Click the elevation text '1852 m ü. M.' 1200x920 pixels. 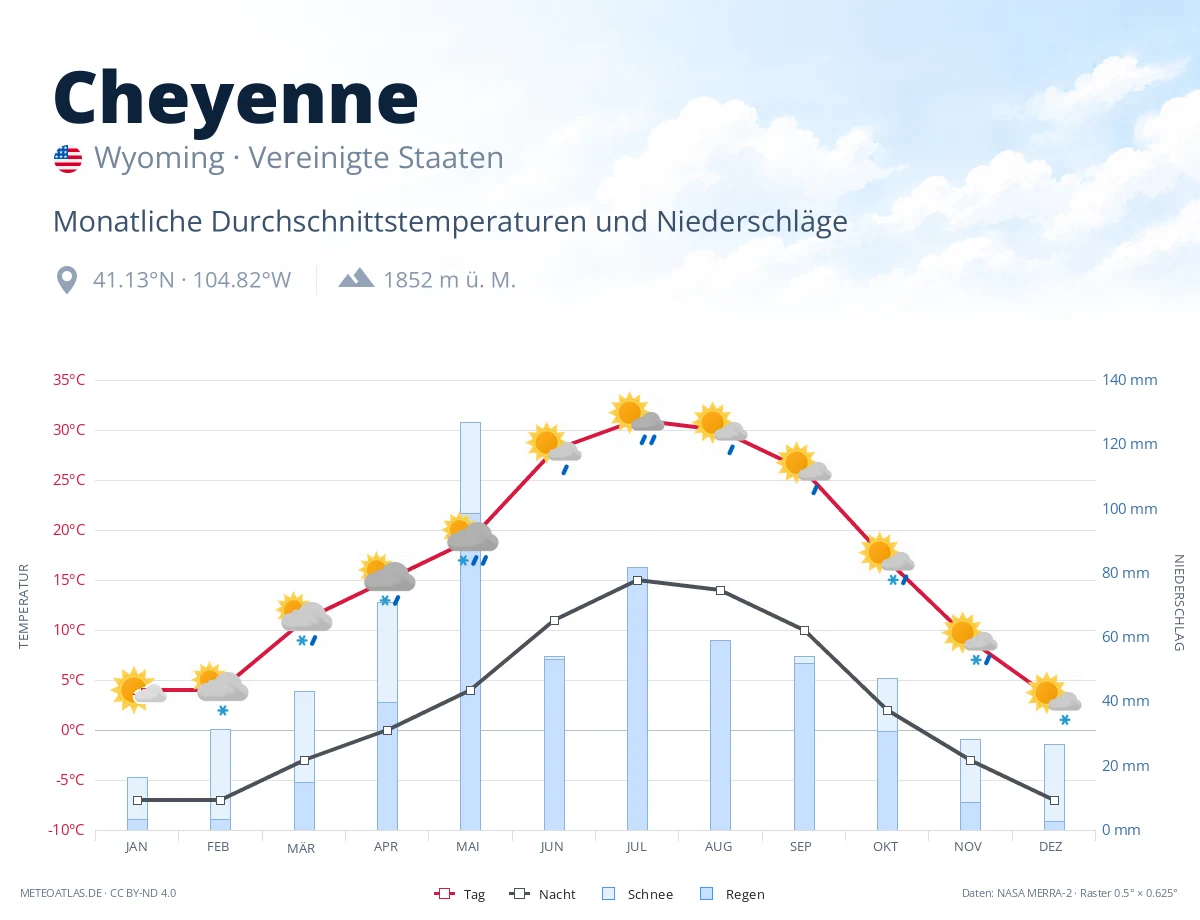[450, 280]
